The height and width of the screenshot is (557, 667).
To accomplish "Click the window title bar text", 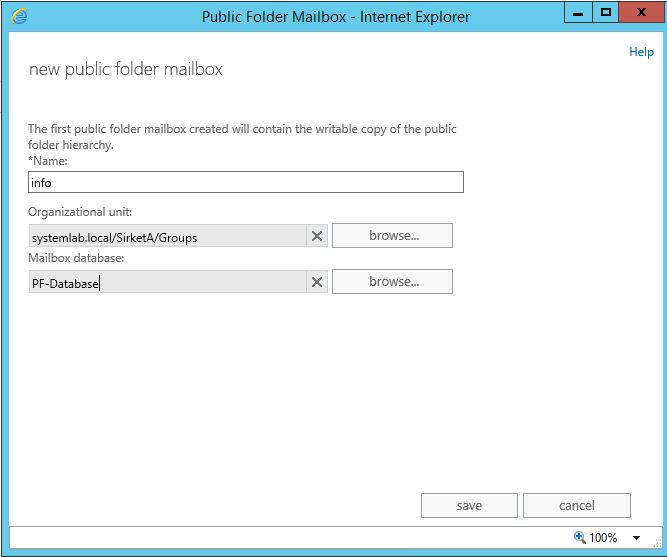I will 335,16.
